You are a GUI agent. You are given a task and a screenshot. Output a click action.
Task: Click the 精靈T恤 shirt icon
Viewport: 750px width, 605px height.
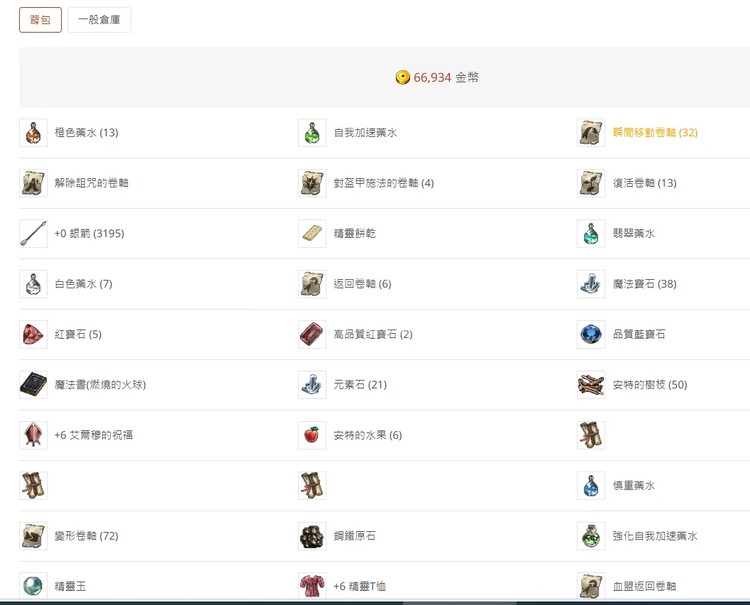(312, 586)
